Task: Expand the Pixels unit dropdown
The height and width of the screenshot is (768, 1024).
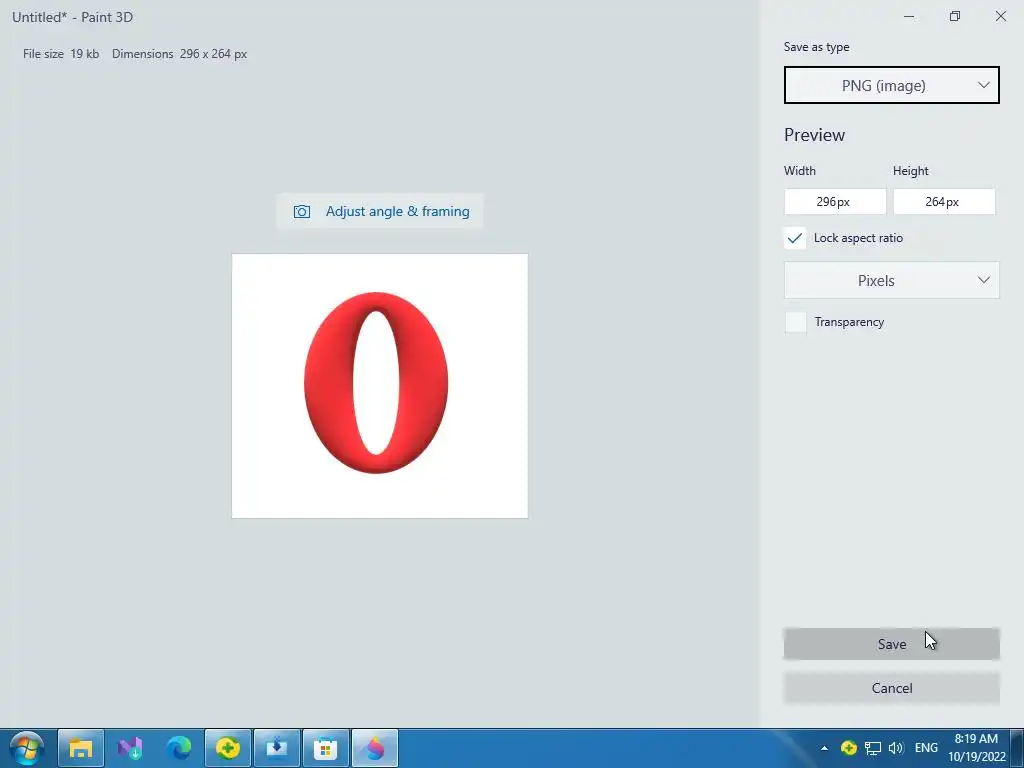Action: [891, 280]
